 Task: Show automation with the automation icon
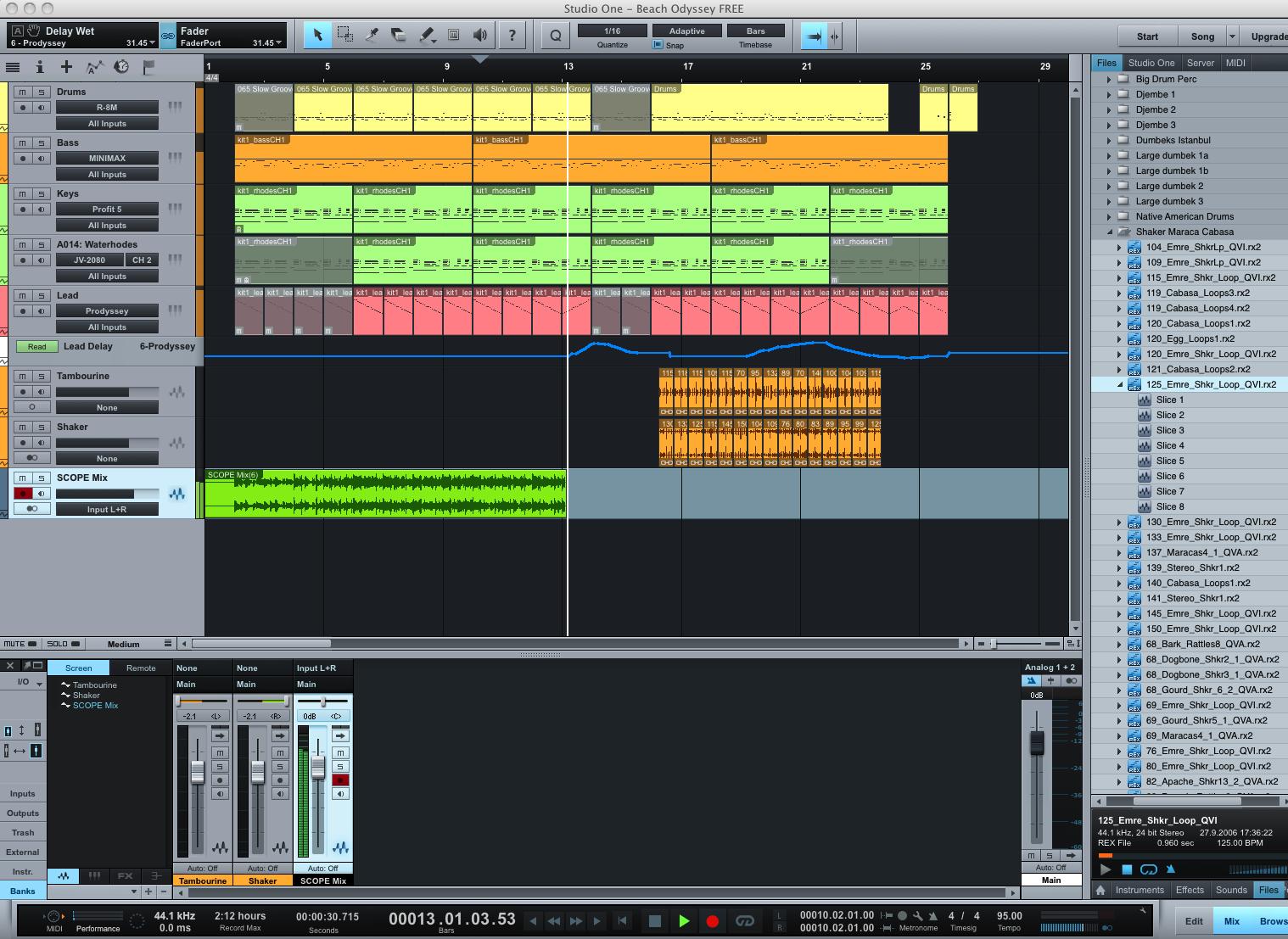[94, 67]
